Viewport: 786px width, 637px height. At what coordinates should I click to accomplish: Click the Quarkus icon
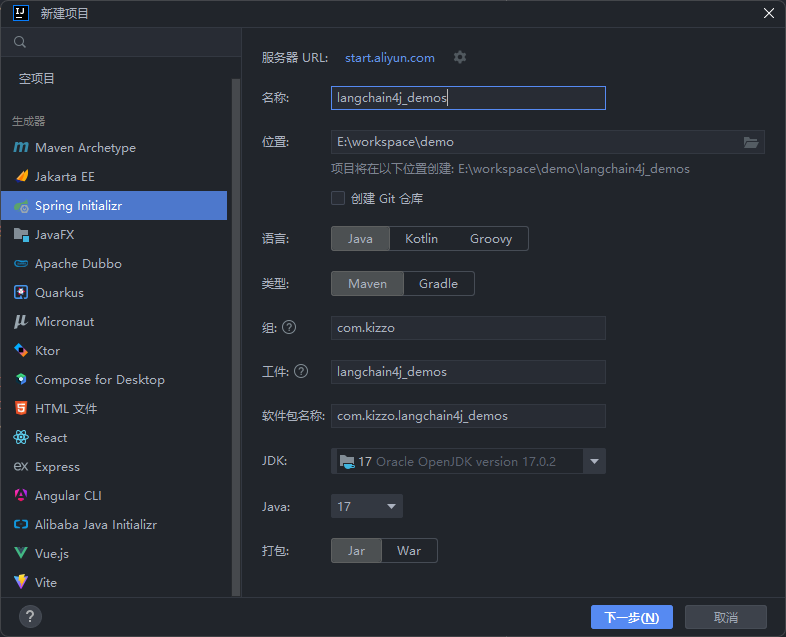click(x=21, y=292)
